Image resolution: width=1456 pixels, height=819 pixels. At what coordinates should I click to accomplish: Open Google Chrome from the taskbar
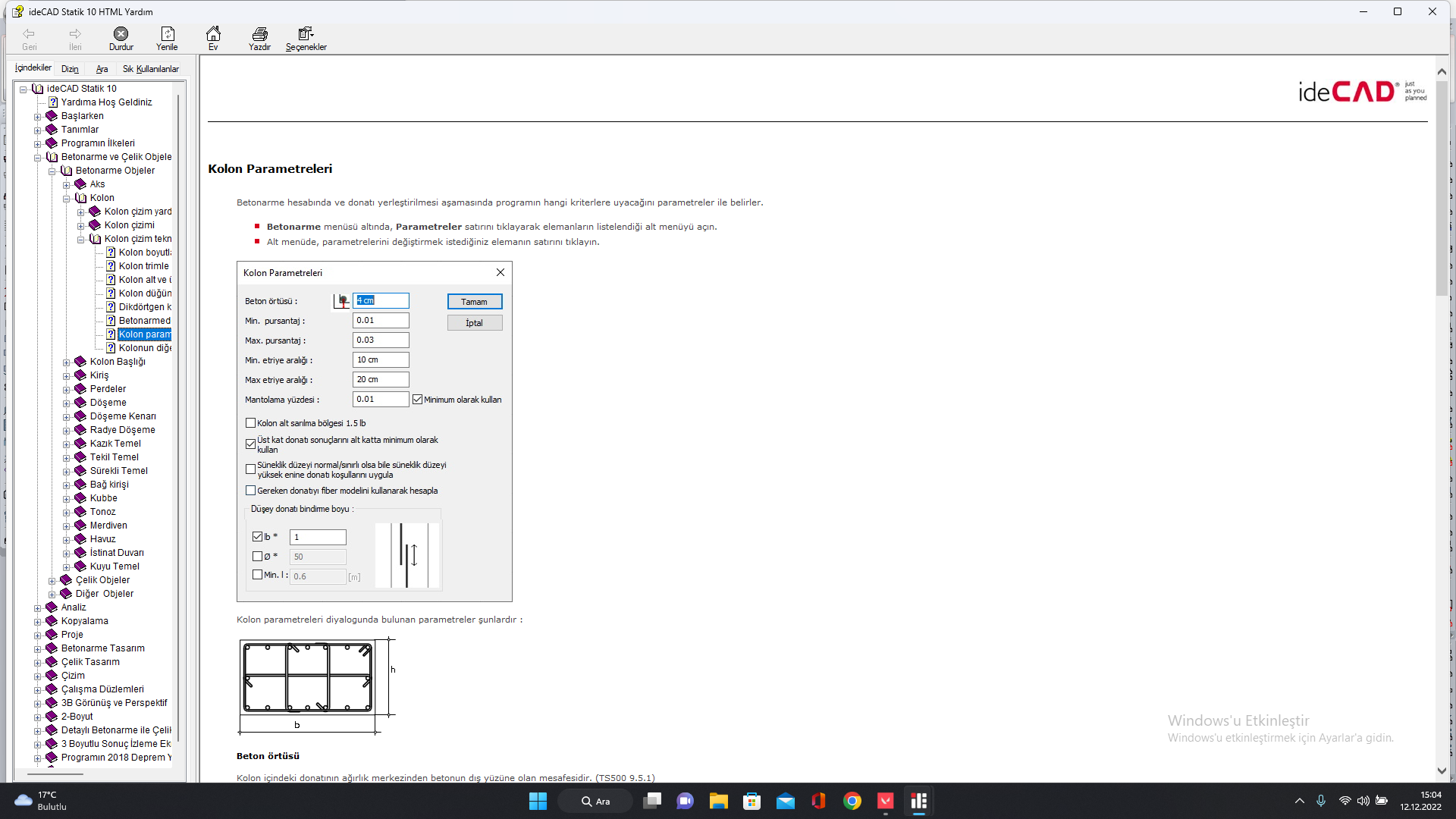(852, 801)
